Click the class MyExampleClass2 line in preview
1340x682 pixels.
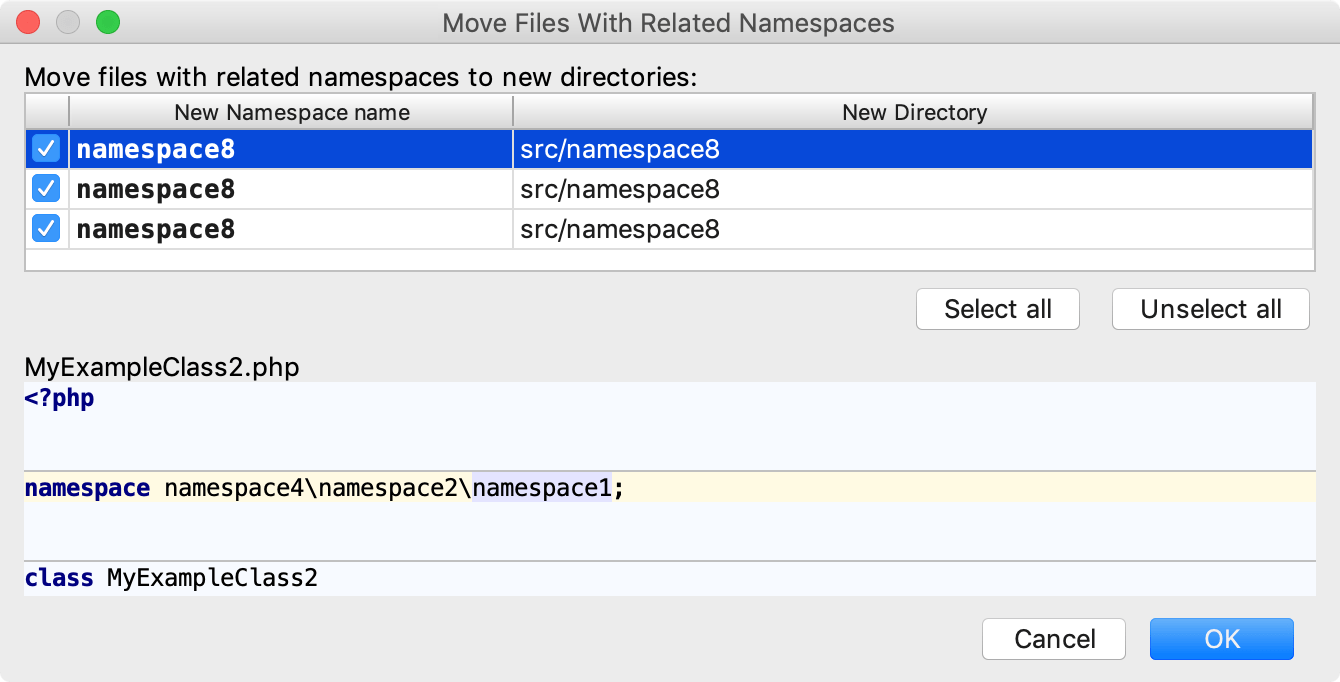170,577
